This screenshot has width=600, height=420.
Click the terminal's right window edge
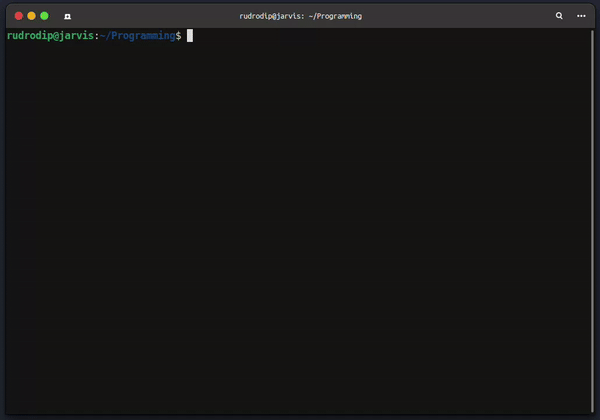coord(594,220)
